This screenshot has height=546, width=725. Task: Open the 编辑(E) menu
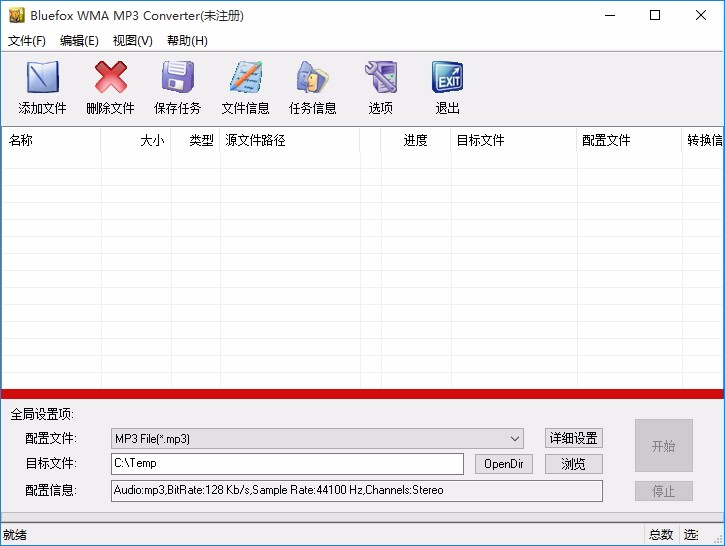click(79, 41)
